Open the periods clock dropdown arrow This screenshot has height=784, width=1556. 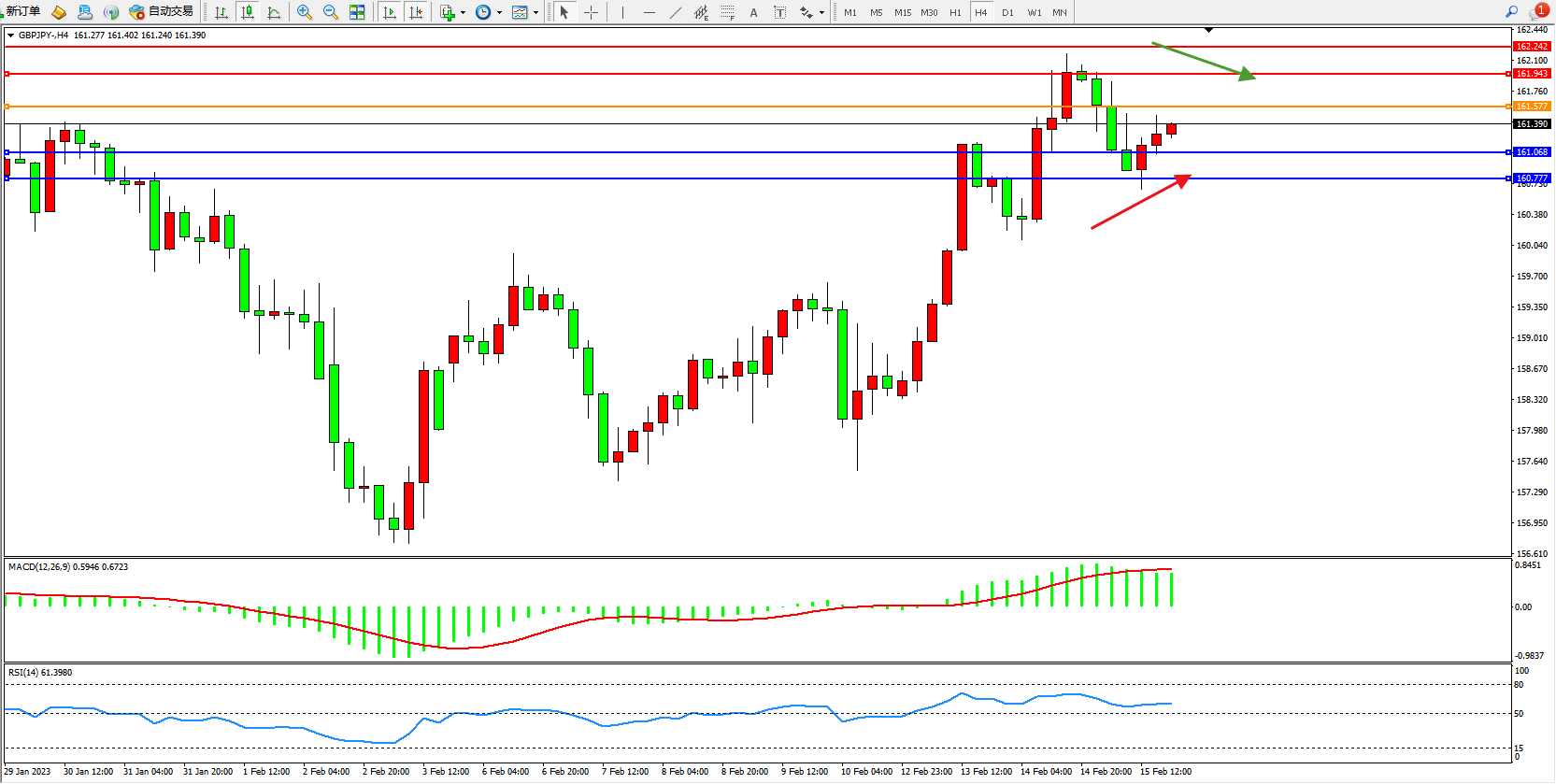click(x=499, y=13)
